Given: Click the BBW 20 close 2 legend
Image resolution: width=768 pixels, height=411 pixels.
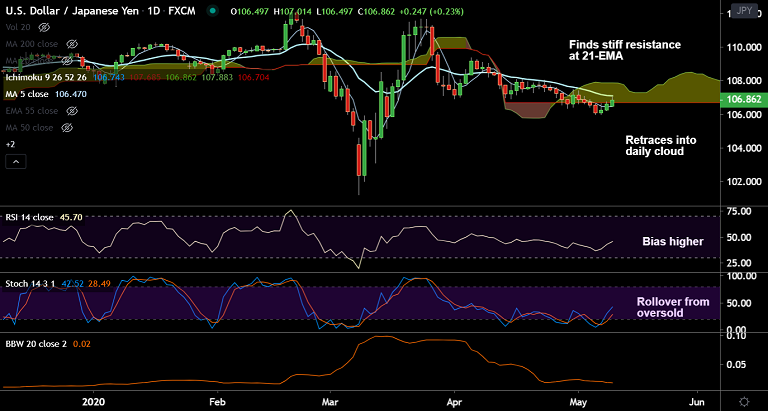Looking at the screenshot, I should (36, 344).
